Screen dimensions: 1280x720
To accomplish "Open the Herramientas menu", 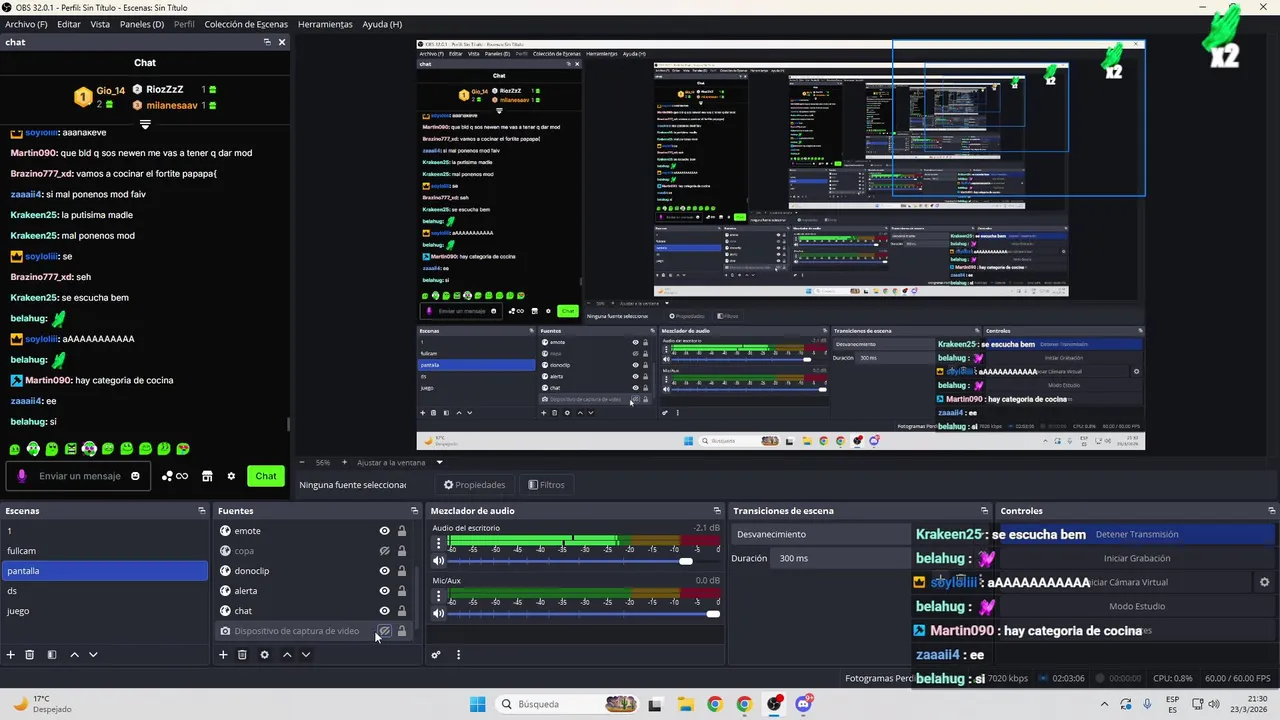I will pos(325,24).
